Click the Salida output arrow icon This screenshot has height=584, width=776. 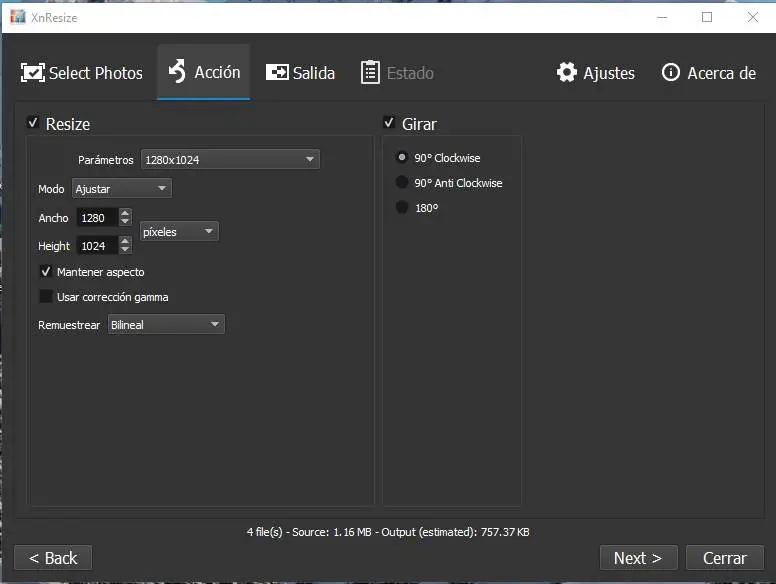pos(277,72)
